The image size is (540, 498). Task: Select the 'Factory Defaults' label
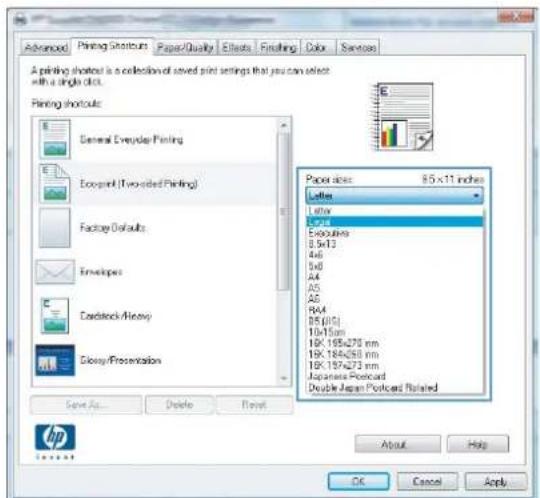[113, 228]
